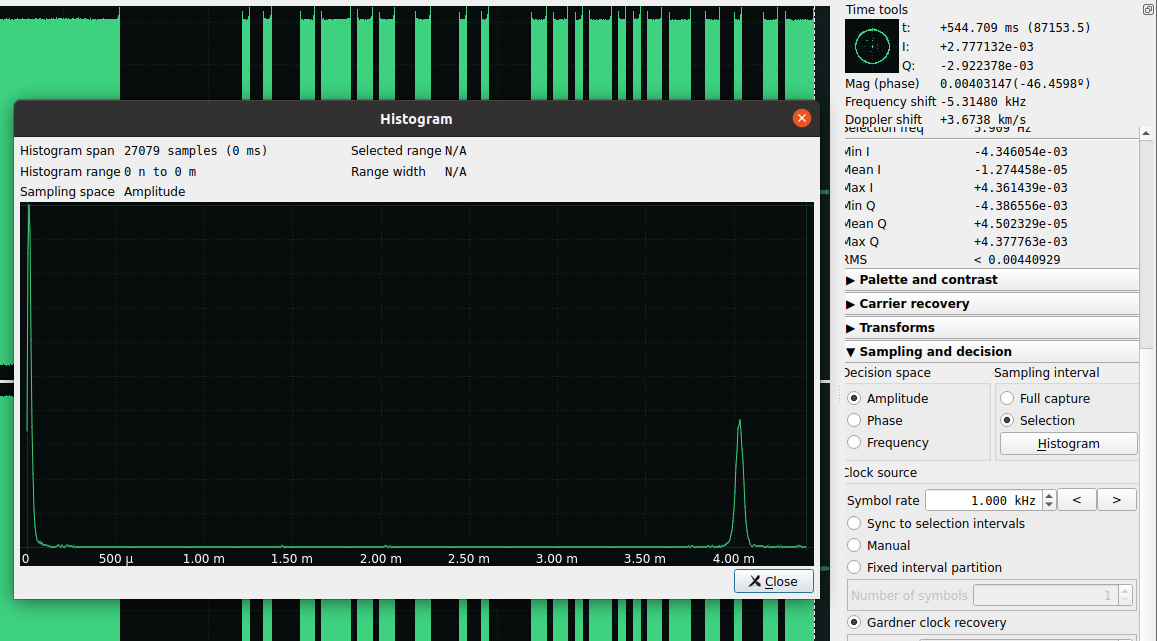Expand the Carrier recovery section
Screen dimensions: 1157x641
(x=913, y=304)
